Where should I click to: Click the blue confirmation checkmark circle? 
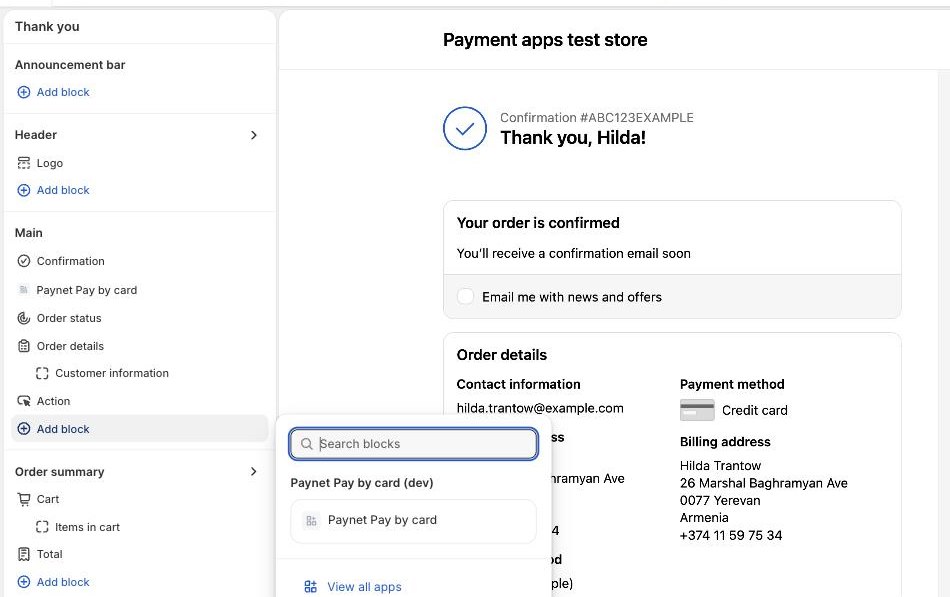click(x=465, y=128)
